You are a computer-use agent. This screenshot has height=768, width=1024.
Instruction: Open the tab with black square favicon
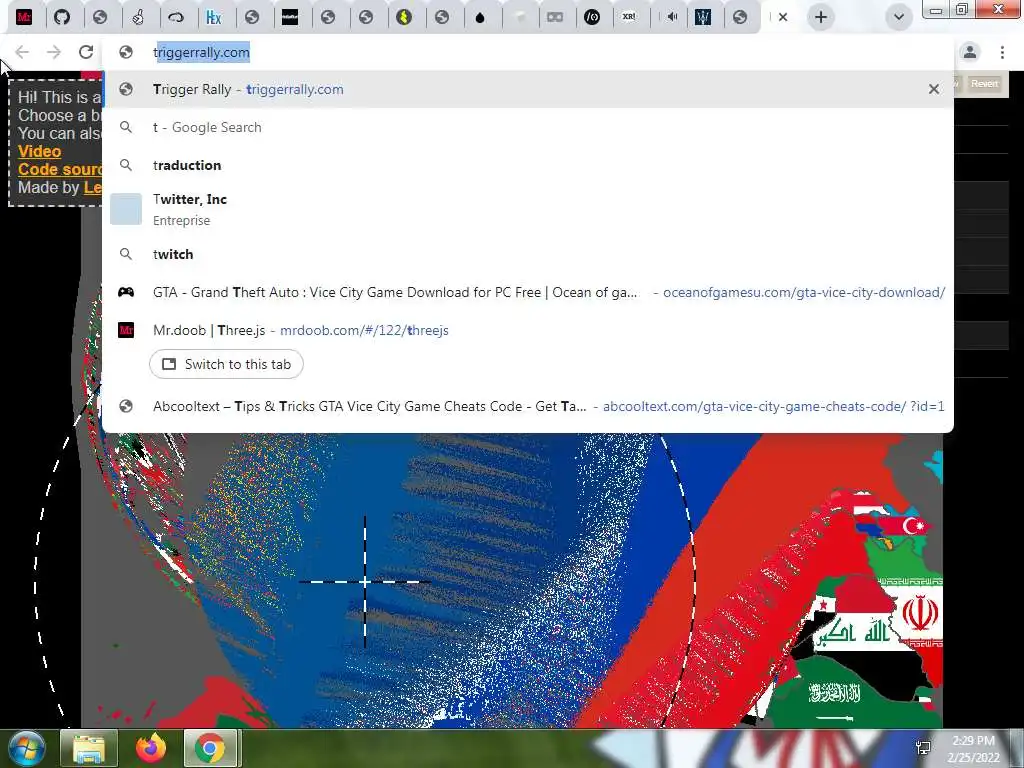289,17
